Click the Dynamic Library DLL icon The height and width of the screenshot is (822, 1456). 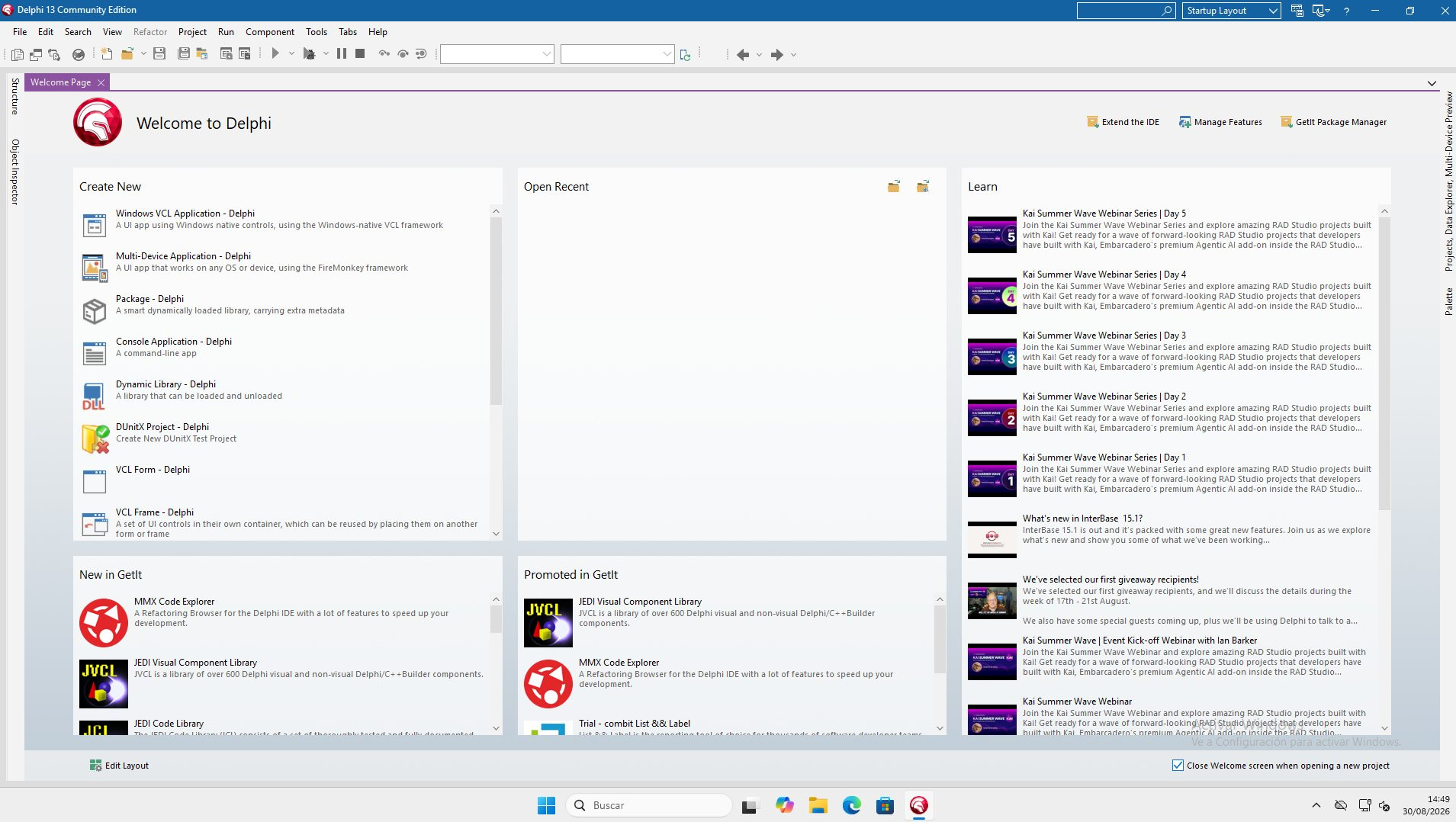click(x=95, y=397)
